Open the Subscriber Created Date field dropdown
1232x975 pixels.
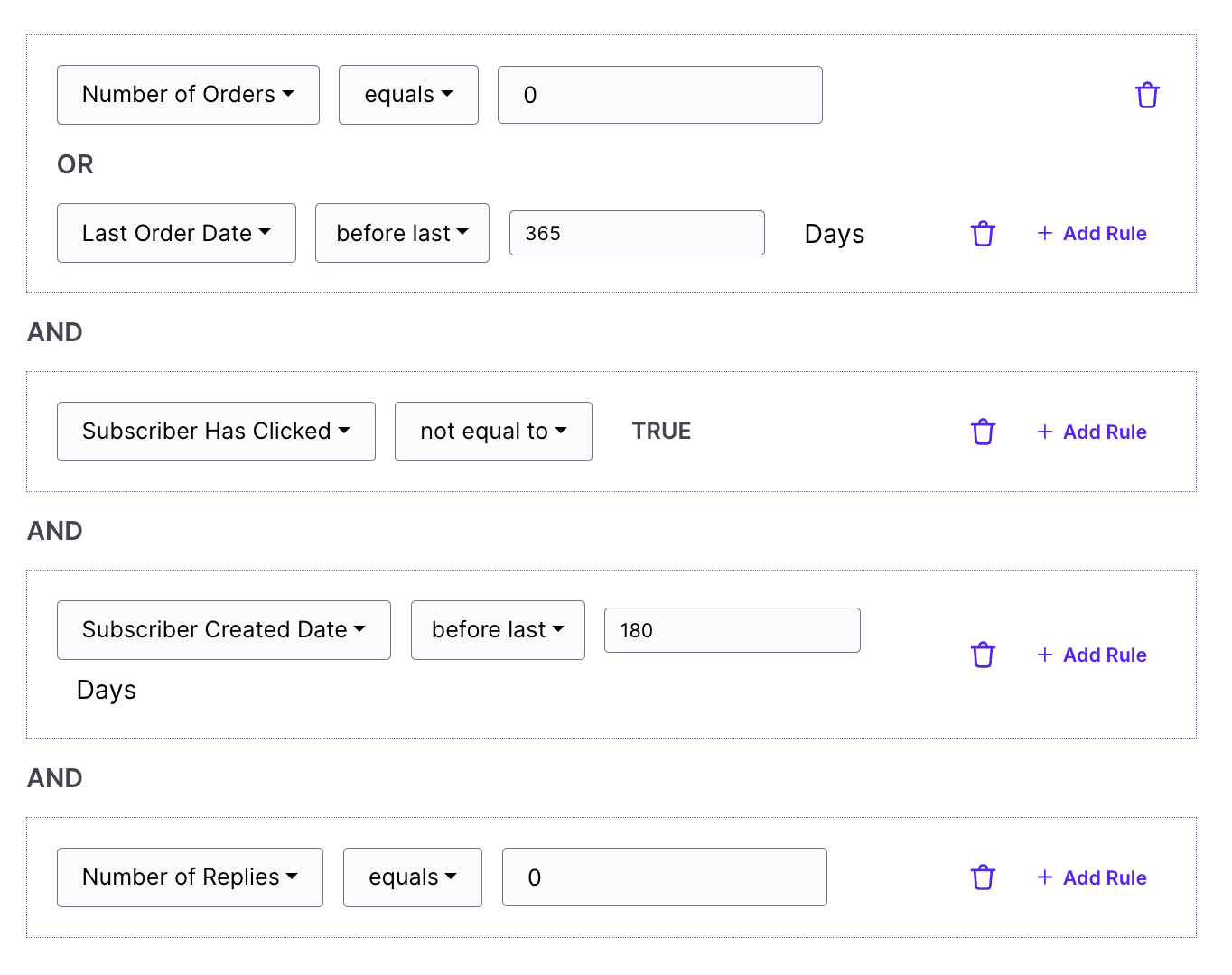pos(223,629)
